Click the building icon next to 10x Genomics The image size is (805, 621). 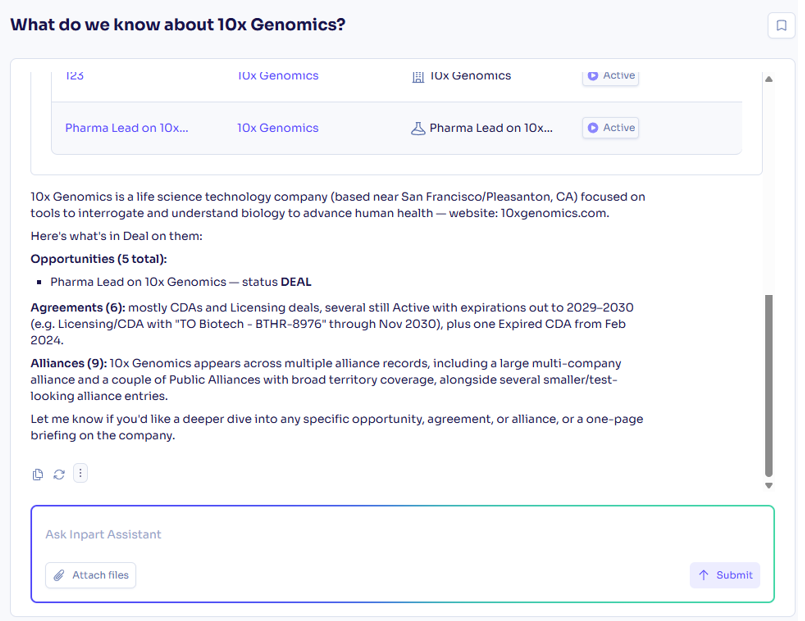point(418,76)
